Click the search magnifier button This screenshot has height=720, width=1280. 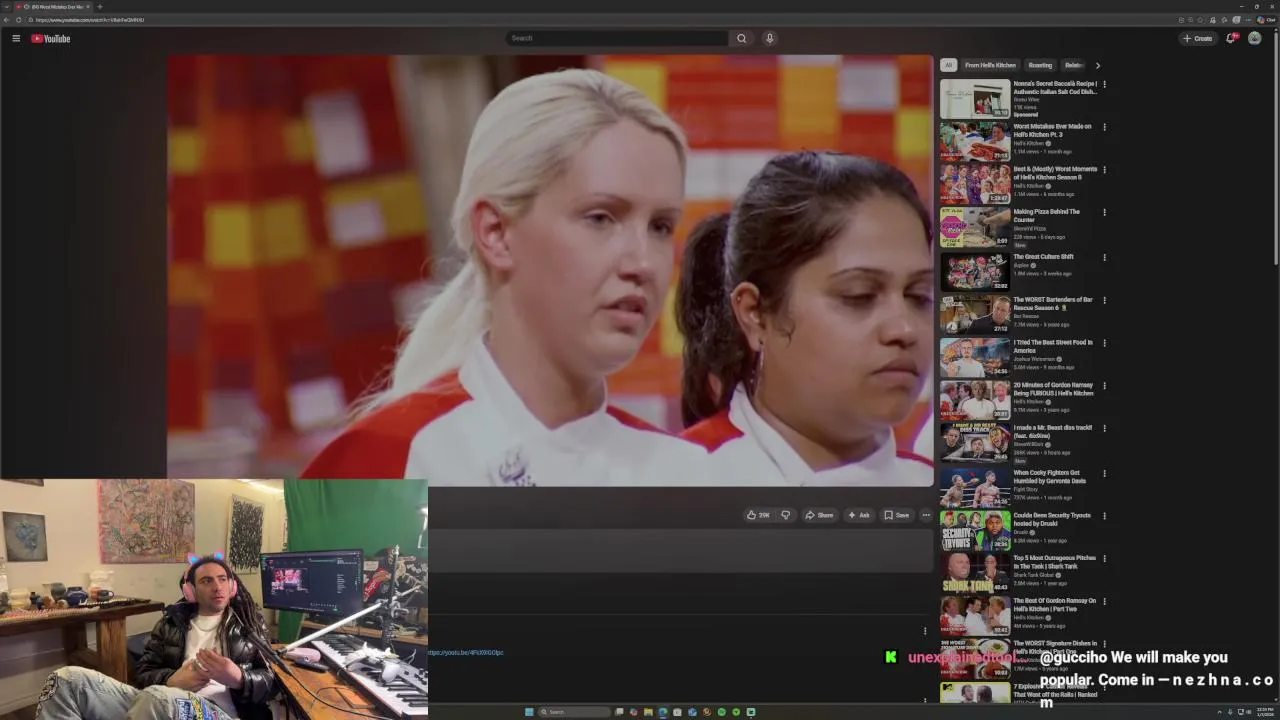pyautogui.click(x=741, y=38)
